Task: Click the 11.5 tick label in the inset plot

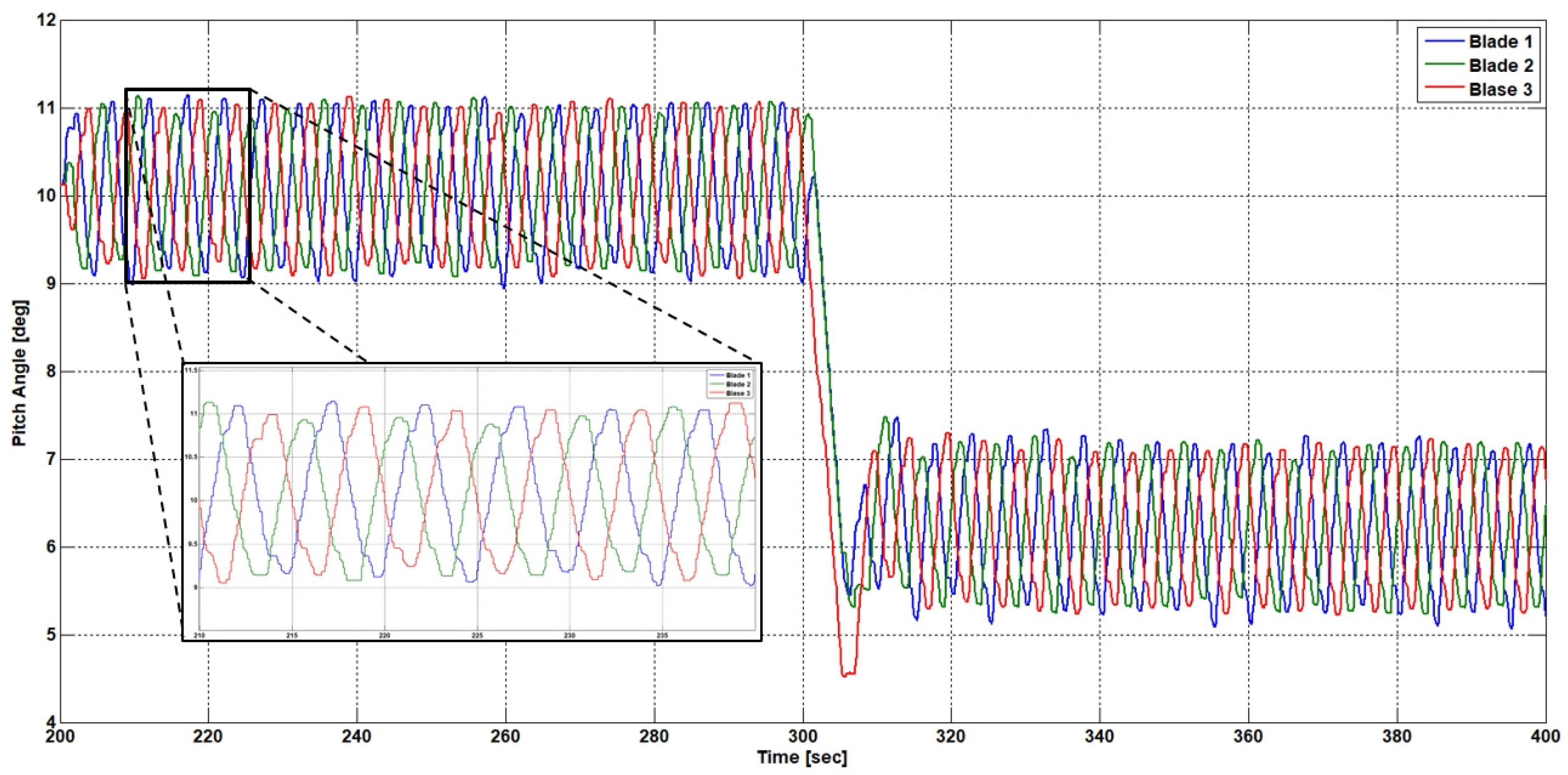Action: 191,370
